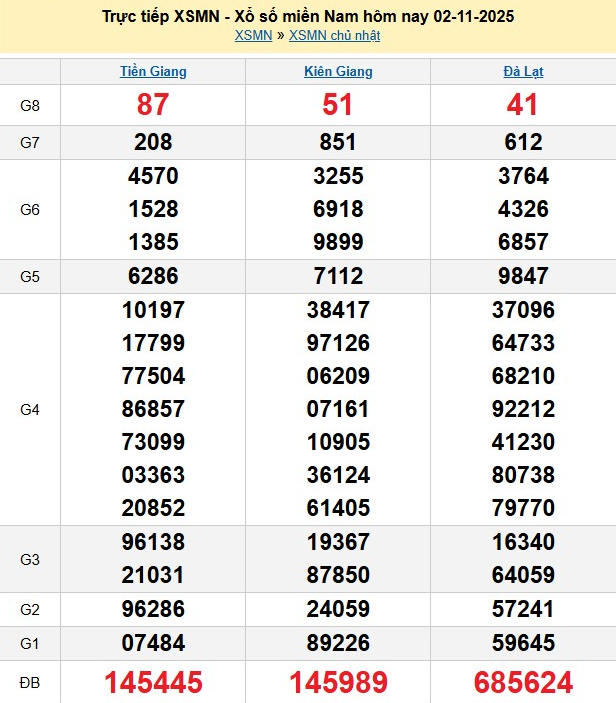The height and width of the screenshot is (703, 616).
Task: Select the G8 result 51 for Kiên Giang
Action: (338, 105)
